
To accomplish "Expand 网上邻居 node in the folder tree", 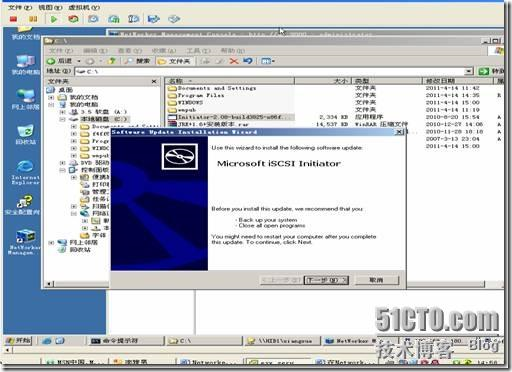I will point(51,243).
